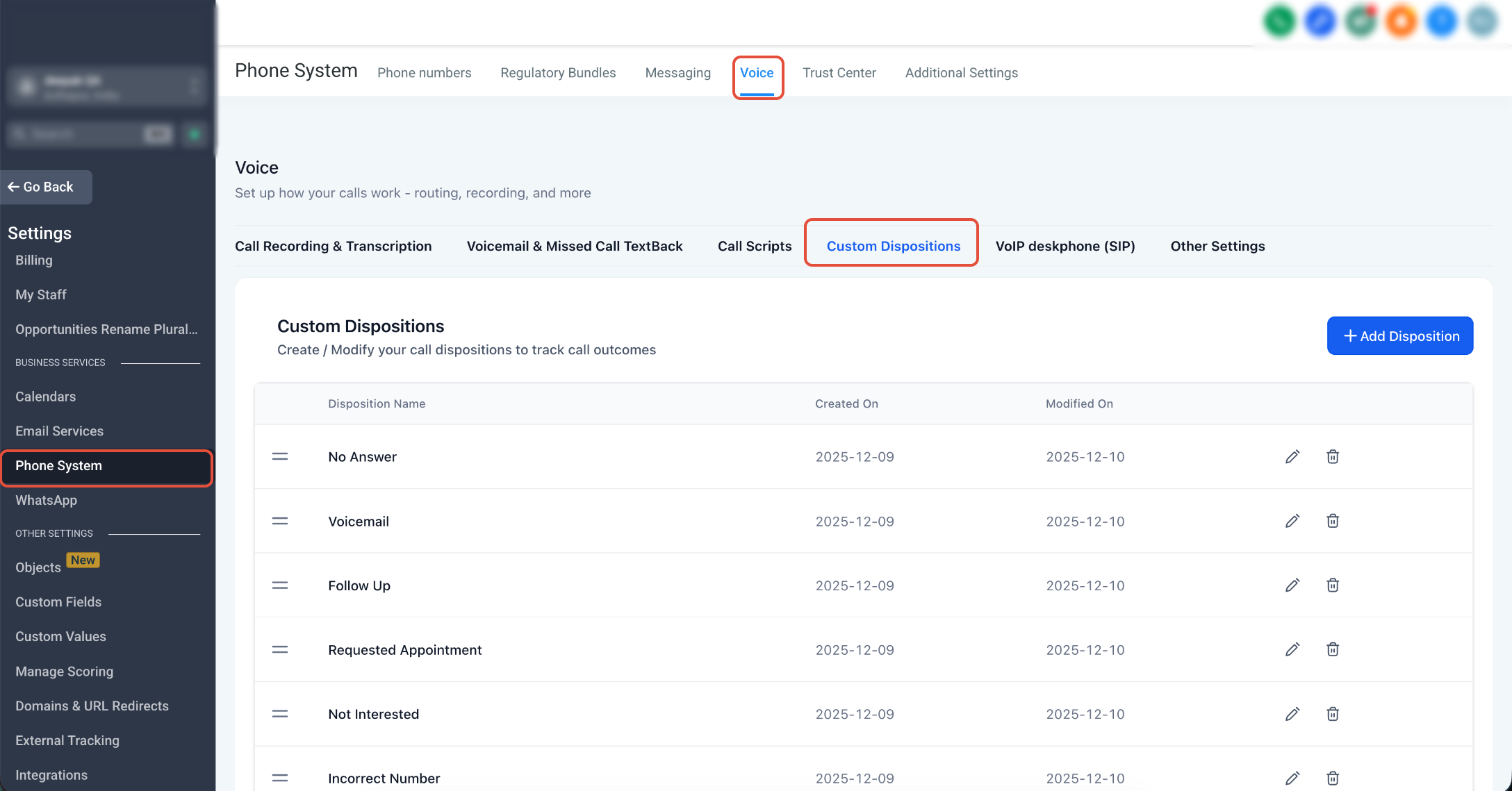Viewport: 1512px width, 791px height.
Task: Open Email Services settings
Action: pyautogui.click(x=59, y=431)
